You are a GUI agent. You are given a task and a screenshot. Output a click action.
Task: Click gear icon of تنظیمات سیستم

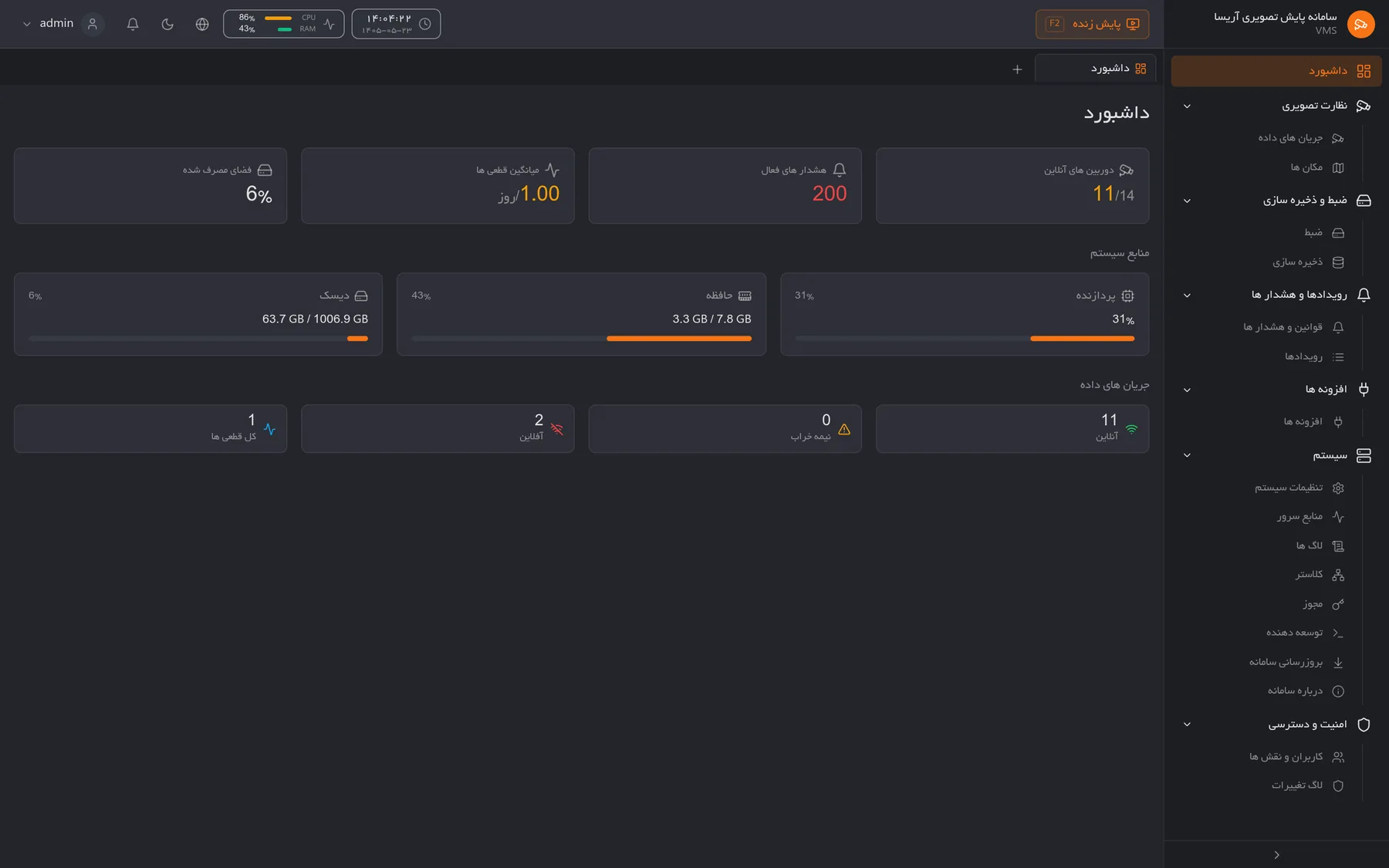1338,488
